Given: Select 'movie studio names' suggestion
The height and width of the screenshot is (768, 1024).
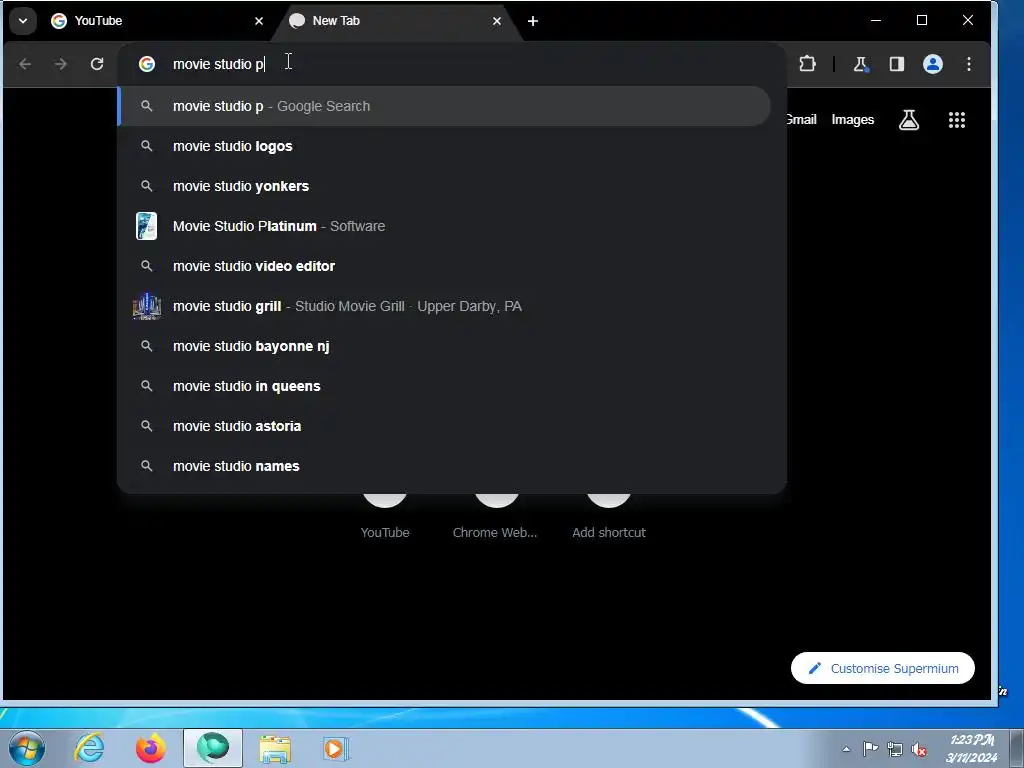Looking at the screenshot, I should 444,466.
